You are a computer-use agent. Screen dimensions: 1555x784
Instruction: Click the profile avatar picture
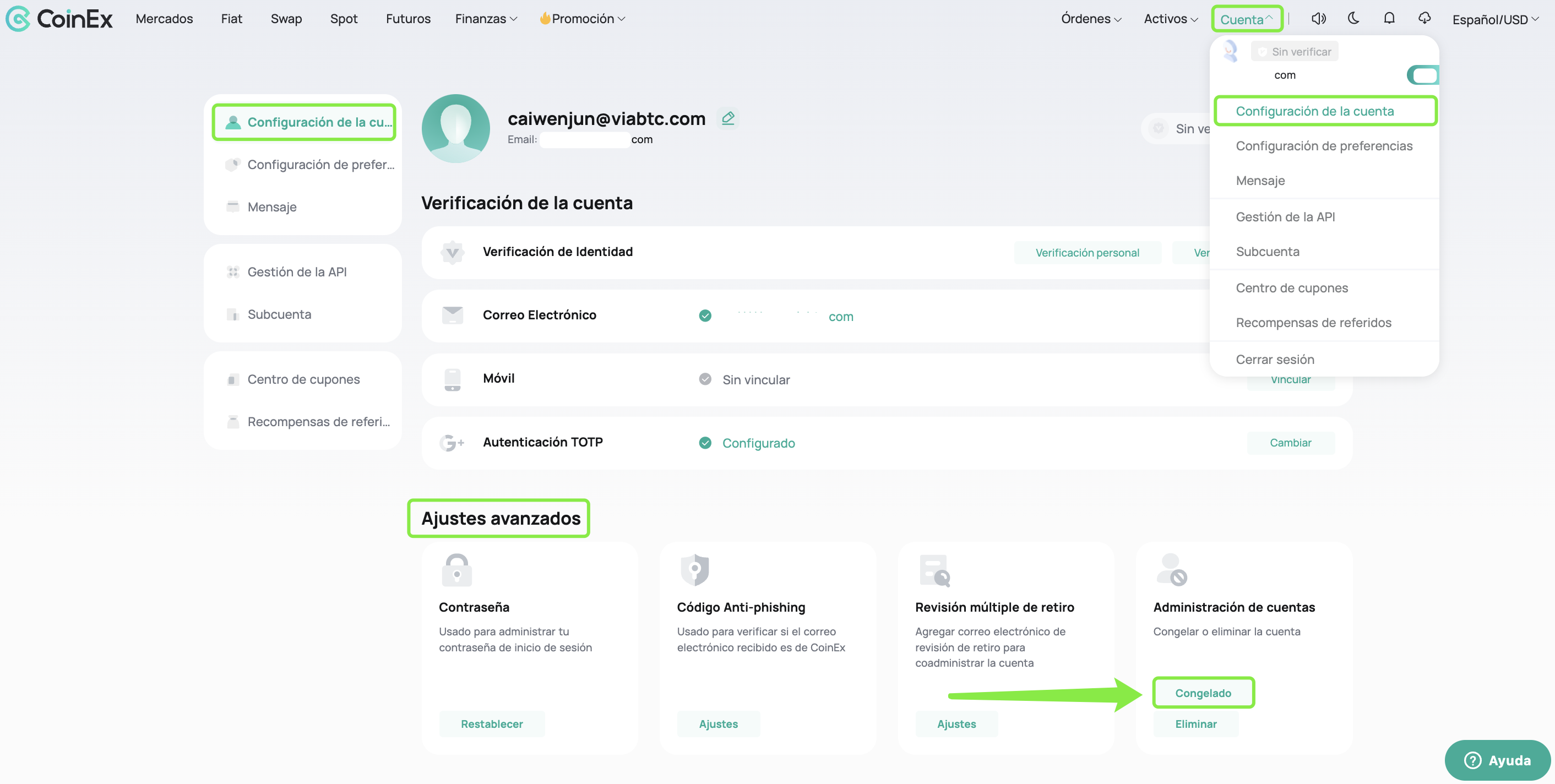[x=456, y=128]
